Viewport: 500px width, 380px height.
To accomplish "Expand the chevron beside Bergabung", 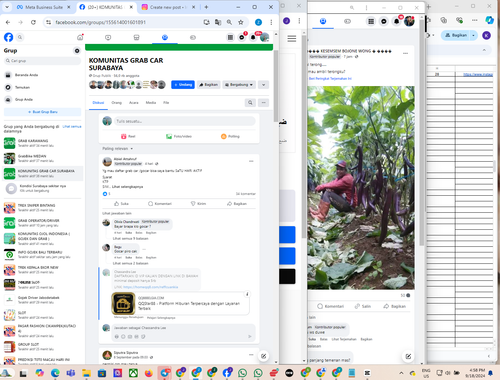I will pyautogui.click(x=263, y=85).
